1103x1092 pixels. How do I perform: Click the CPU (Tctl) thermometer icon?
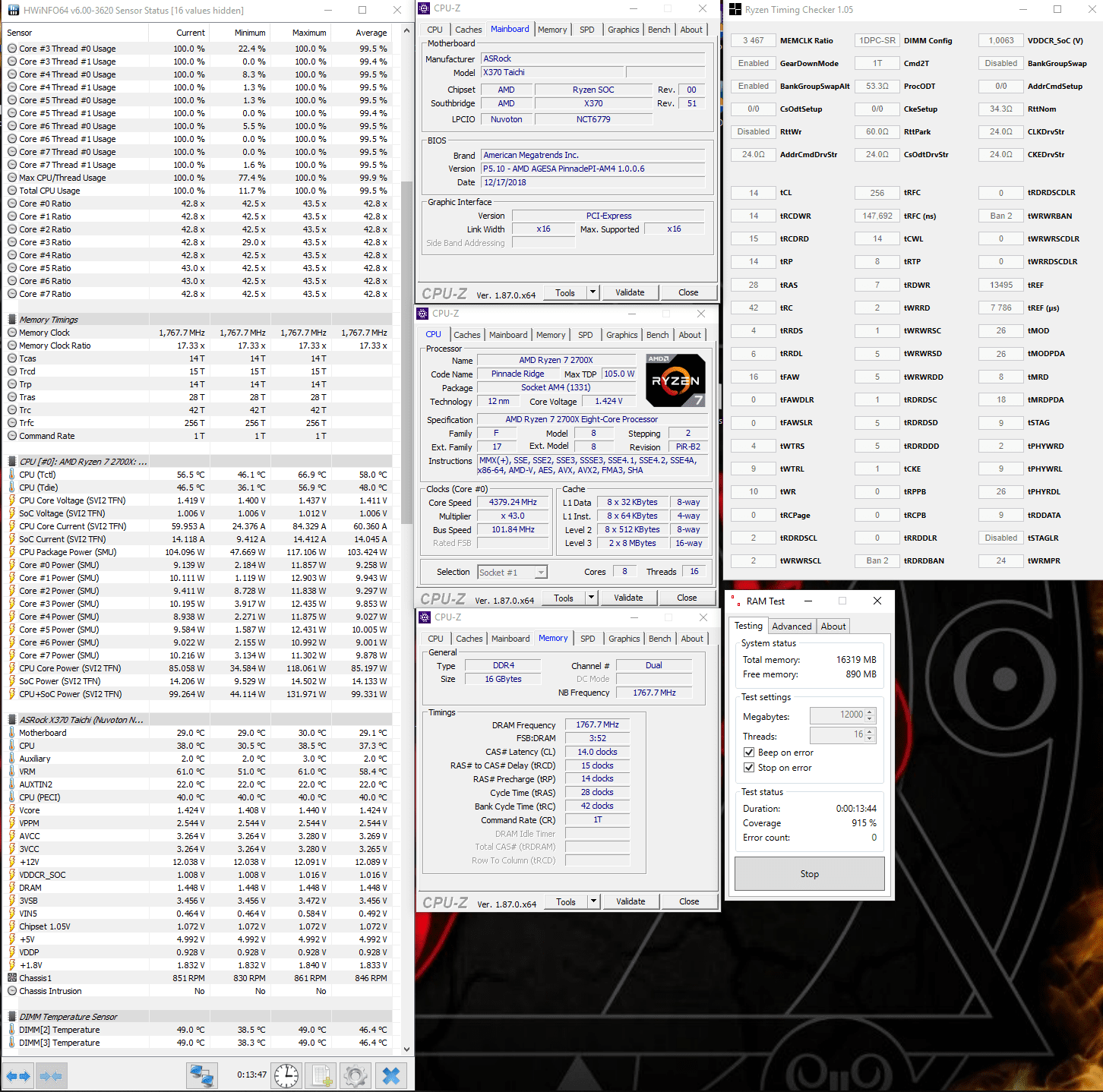click(x=12, y=475)
